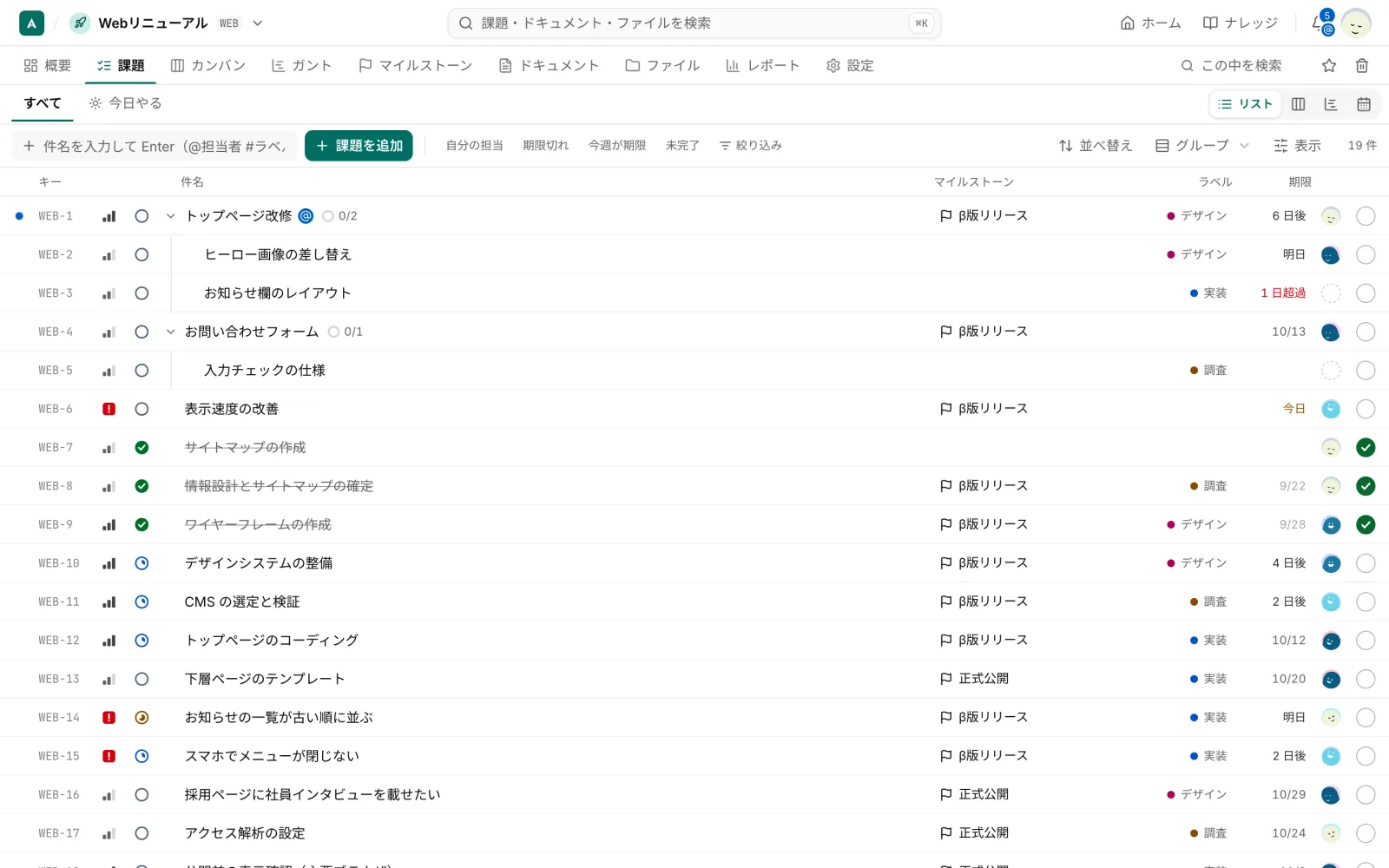The image size is (1389, 868).
Task: Filter by 期限切れ
Action: pyautogui.click(x=545, y=146)
